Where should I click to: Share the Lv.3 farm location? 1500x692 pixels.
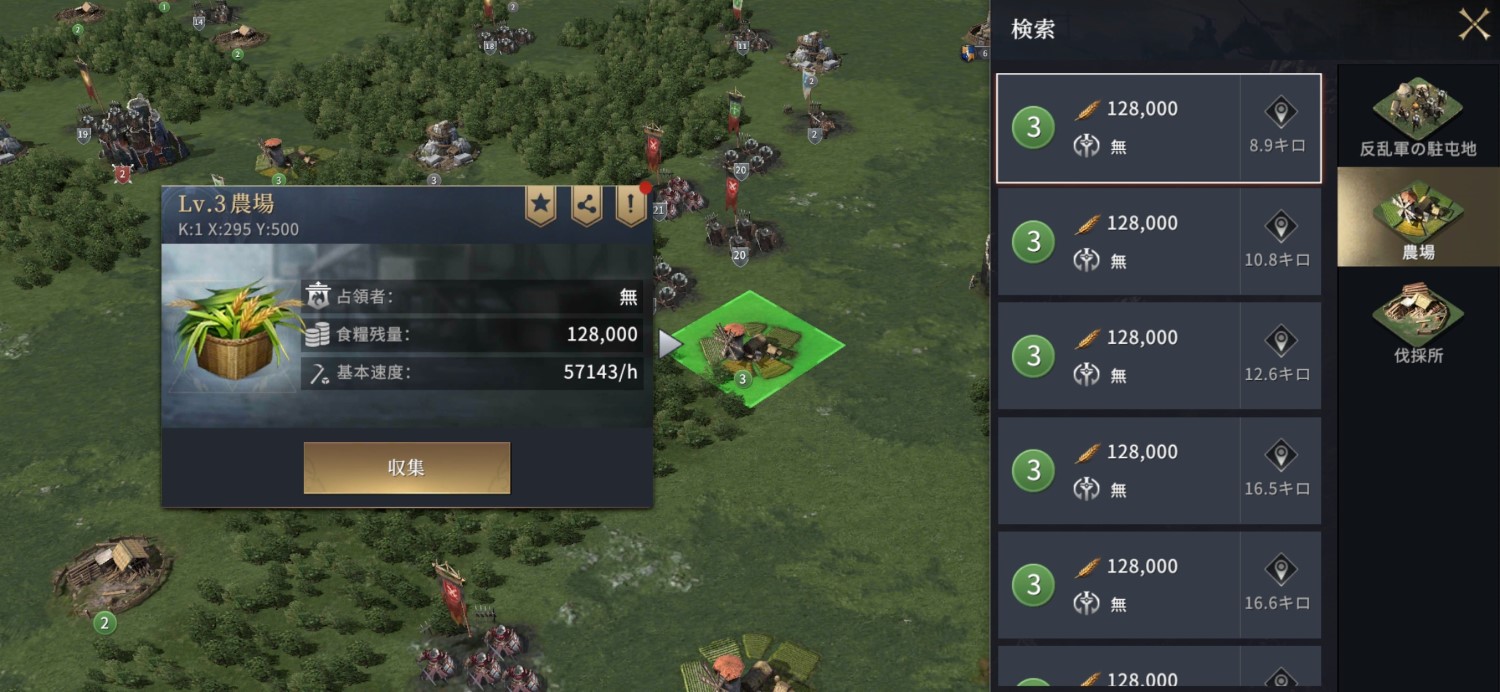coord(586,204)
